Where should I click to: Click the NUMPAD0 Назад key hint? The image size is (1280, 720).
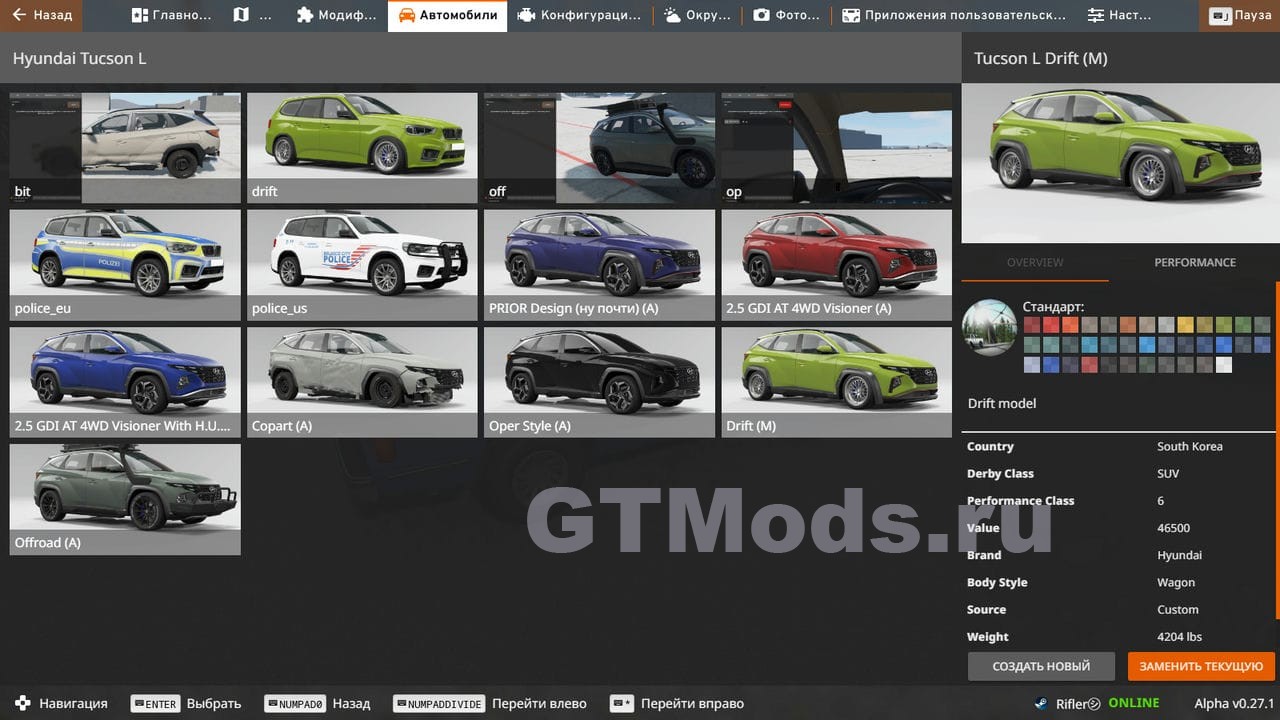point(317,703)
